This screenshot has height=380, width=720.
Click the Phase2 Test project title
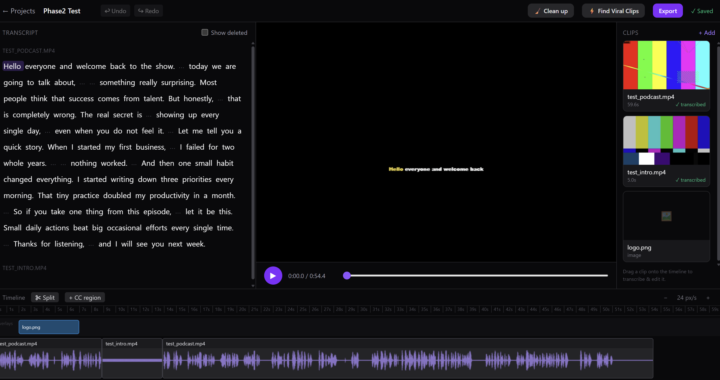[62, 11]
